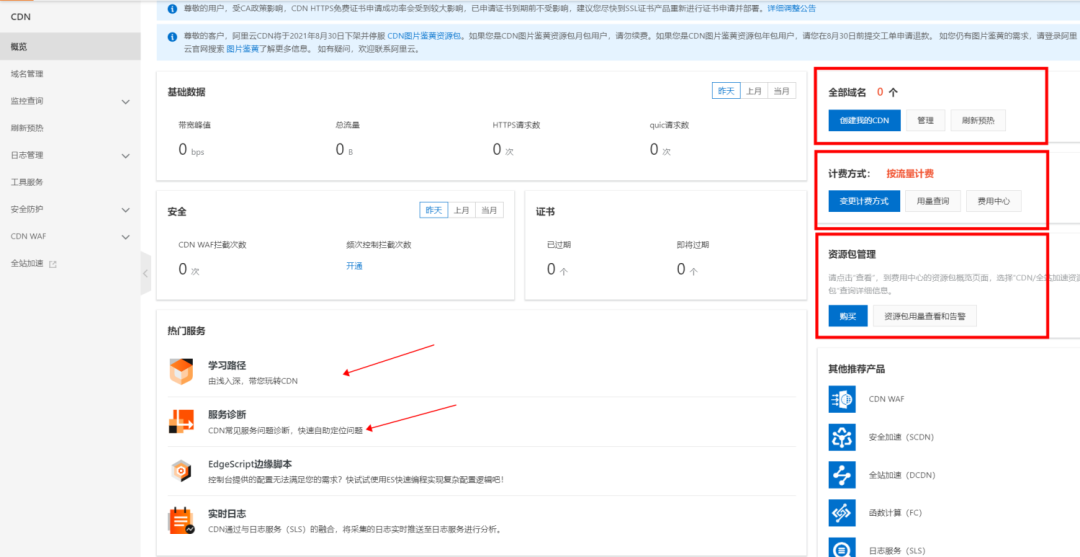Open the 服务诊断 service icon

181,421
